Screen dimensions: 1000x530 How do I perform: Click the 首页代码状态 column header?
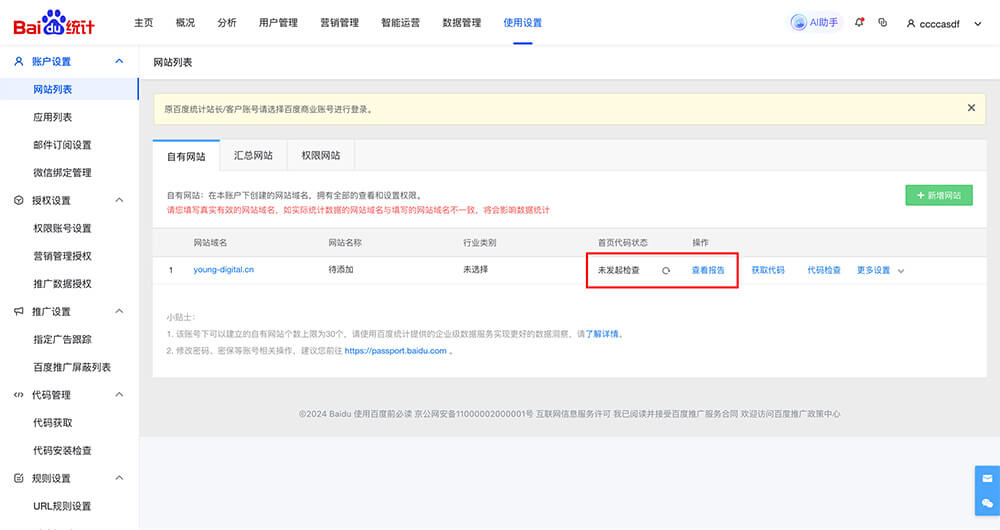622,243
